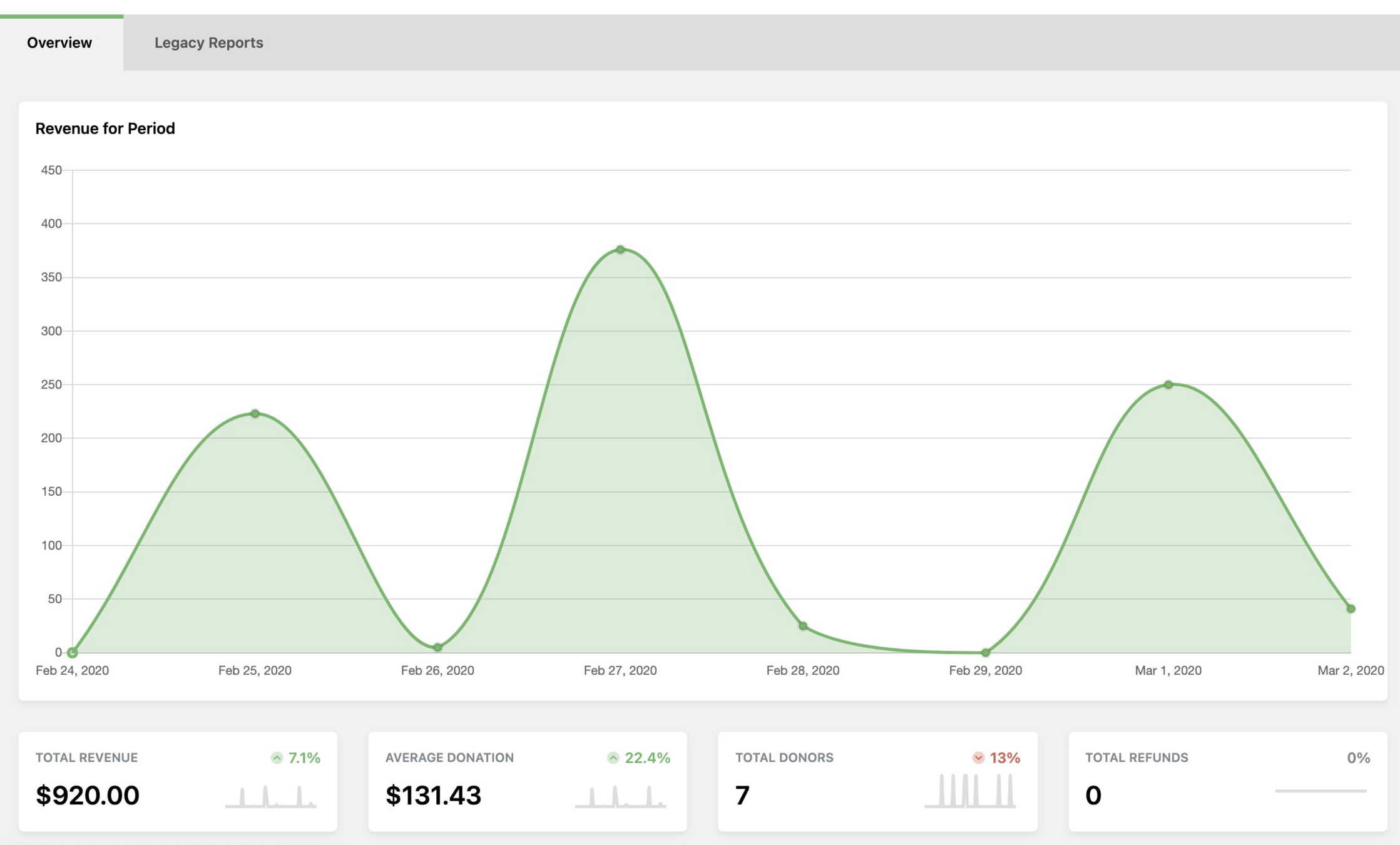Open the Legacy Reports tab

(208, 43)
